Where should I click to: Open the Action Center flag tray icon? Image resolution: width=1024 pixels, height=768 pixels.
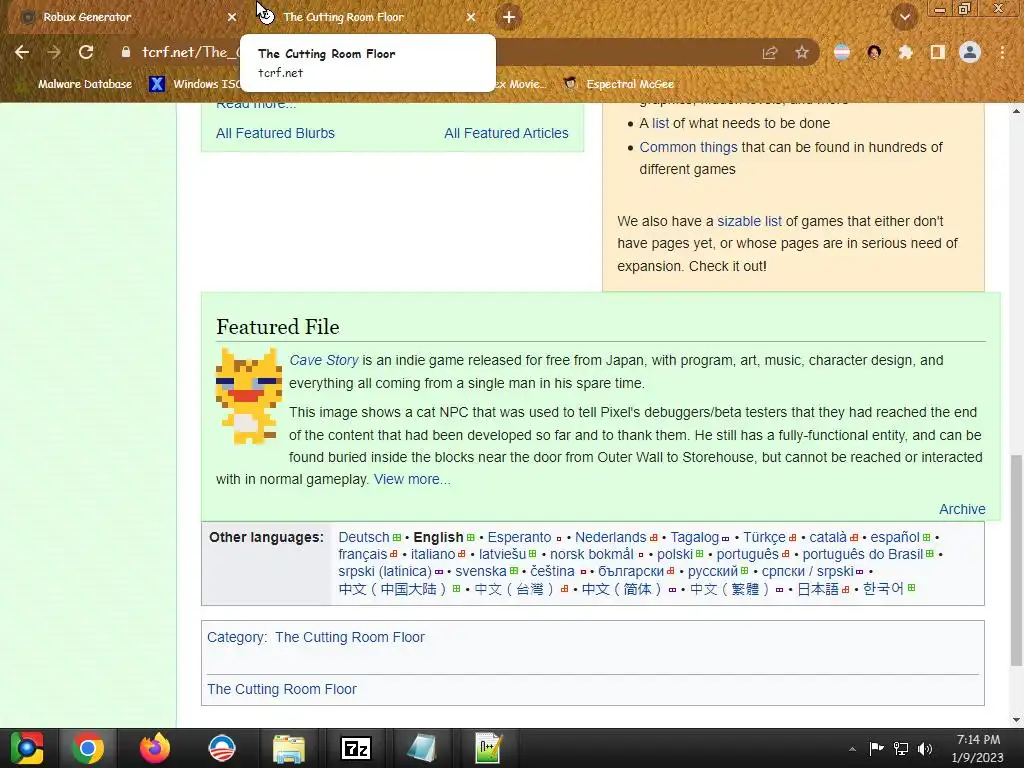pos(876,749)
